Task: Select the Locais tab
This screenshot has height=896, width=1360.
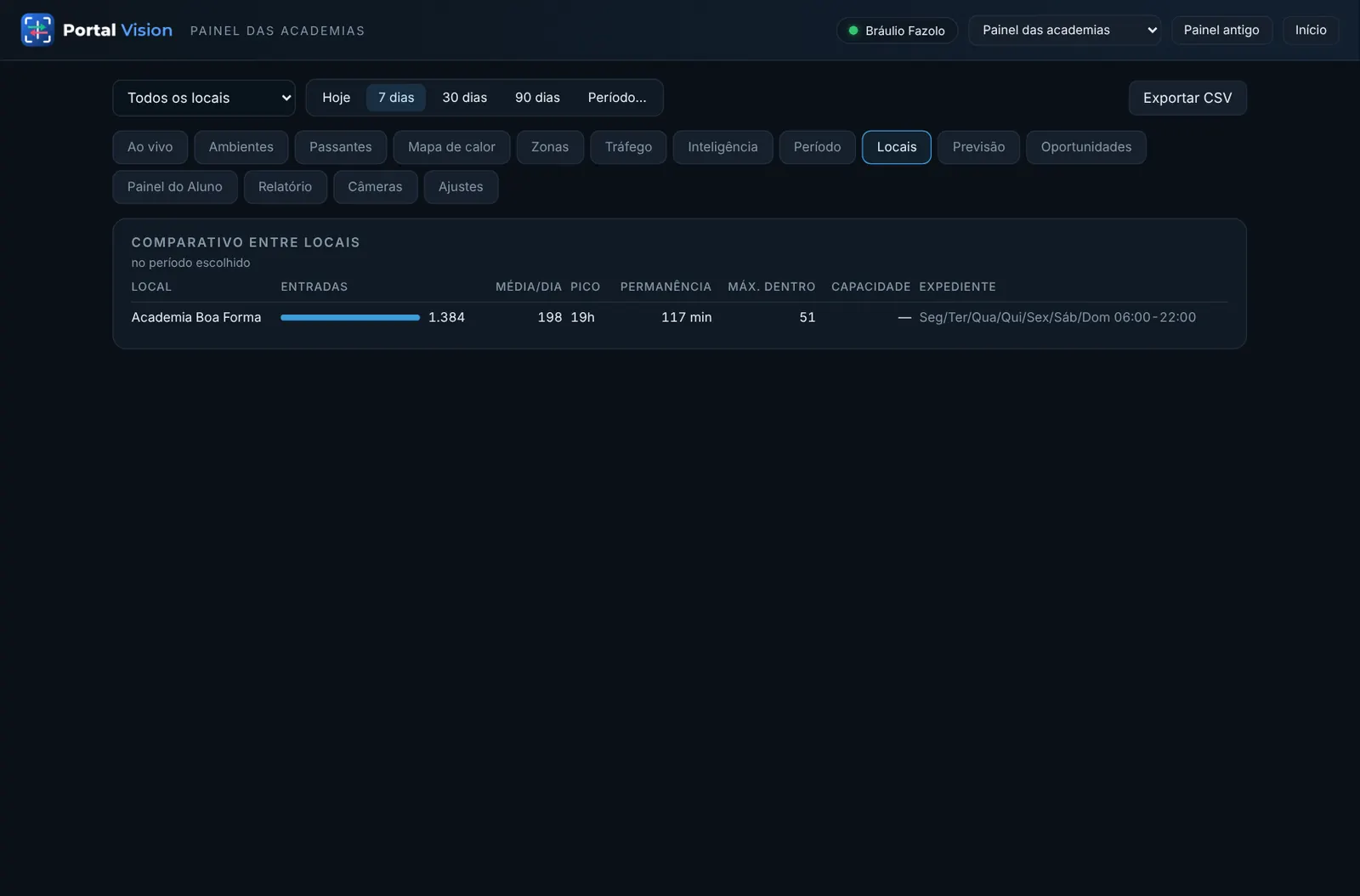Action: tap(897, 147)
